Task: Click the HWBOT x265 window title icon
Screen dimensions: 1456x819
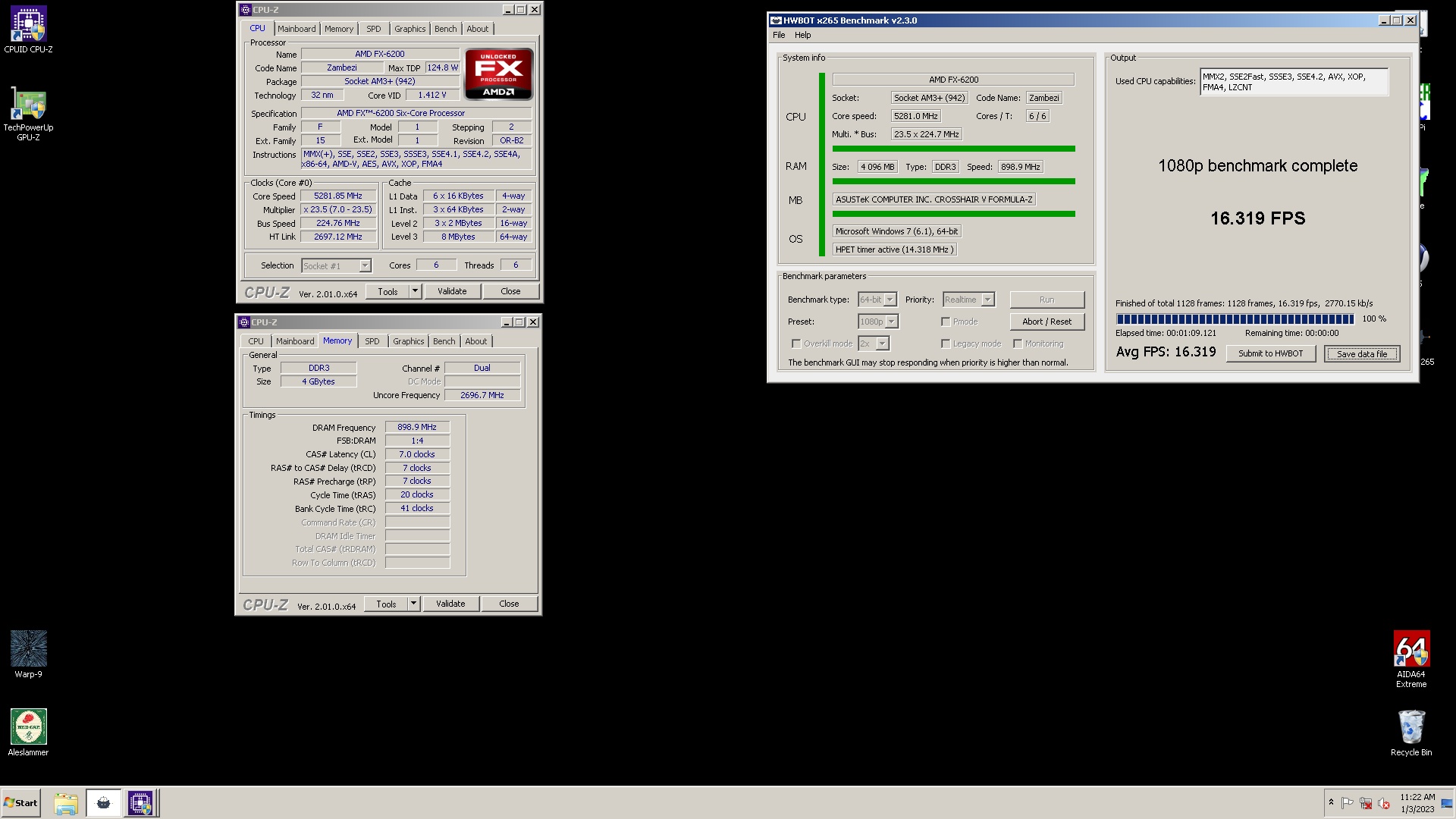Action: point(776,20)
